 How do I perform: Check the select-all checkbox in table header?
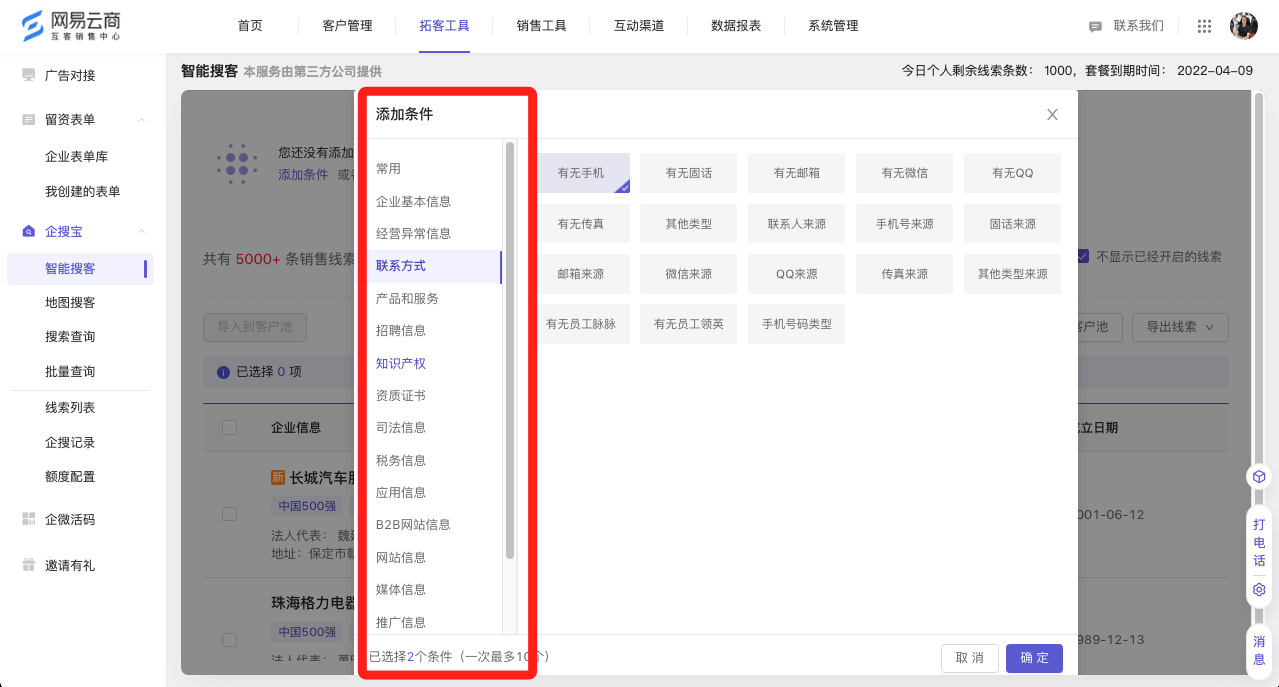pyautogui.click(x=229, y=427)
